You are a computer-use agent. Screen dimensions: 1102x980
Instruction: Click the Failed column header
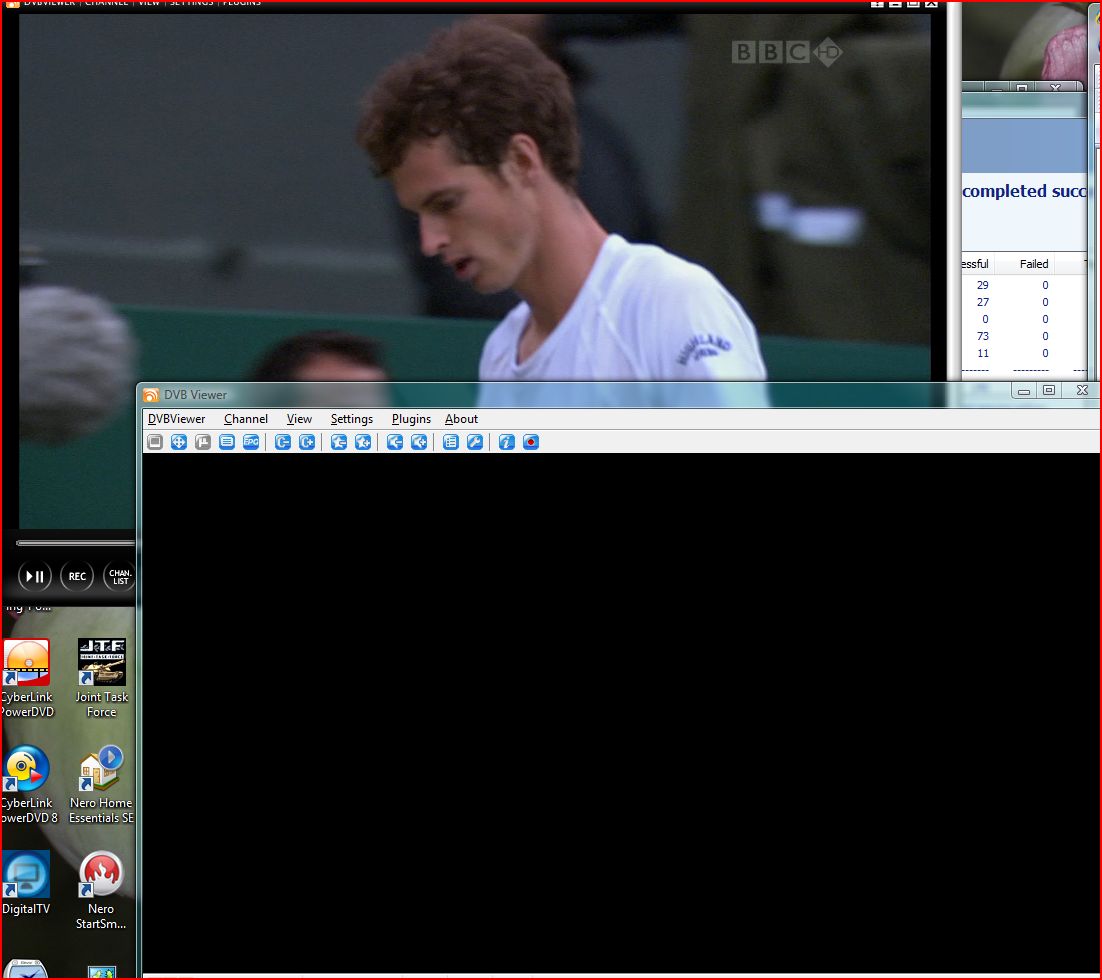point(1034,264)
